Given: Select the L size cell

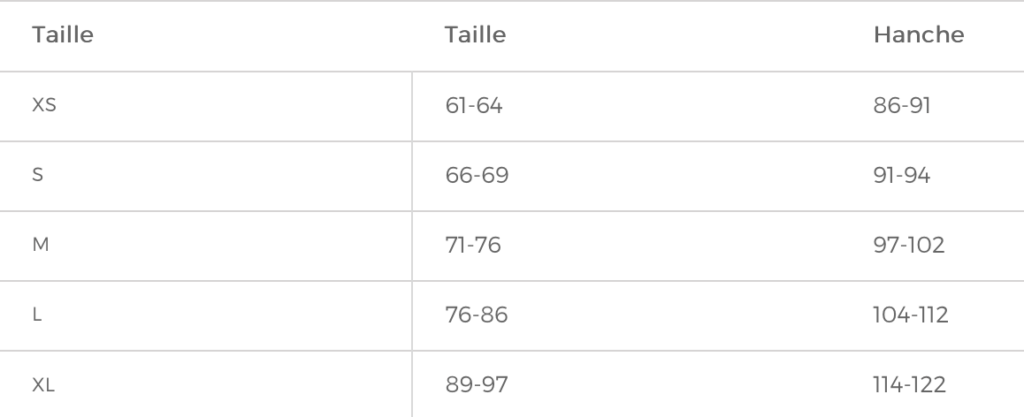Looking at the screenshot, I should pyautogui.click(x=37, y=315).
